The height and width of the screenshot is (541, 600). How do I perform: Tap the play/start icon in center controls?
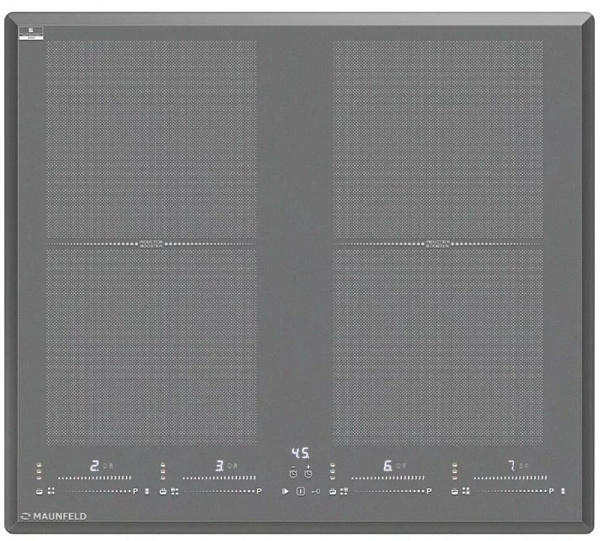(x=285, y=492)
